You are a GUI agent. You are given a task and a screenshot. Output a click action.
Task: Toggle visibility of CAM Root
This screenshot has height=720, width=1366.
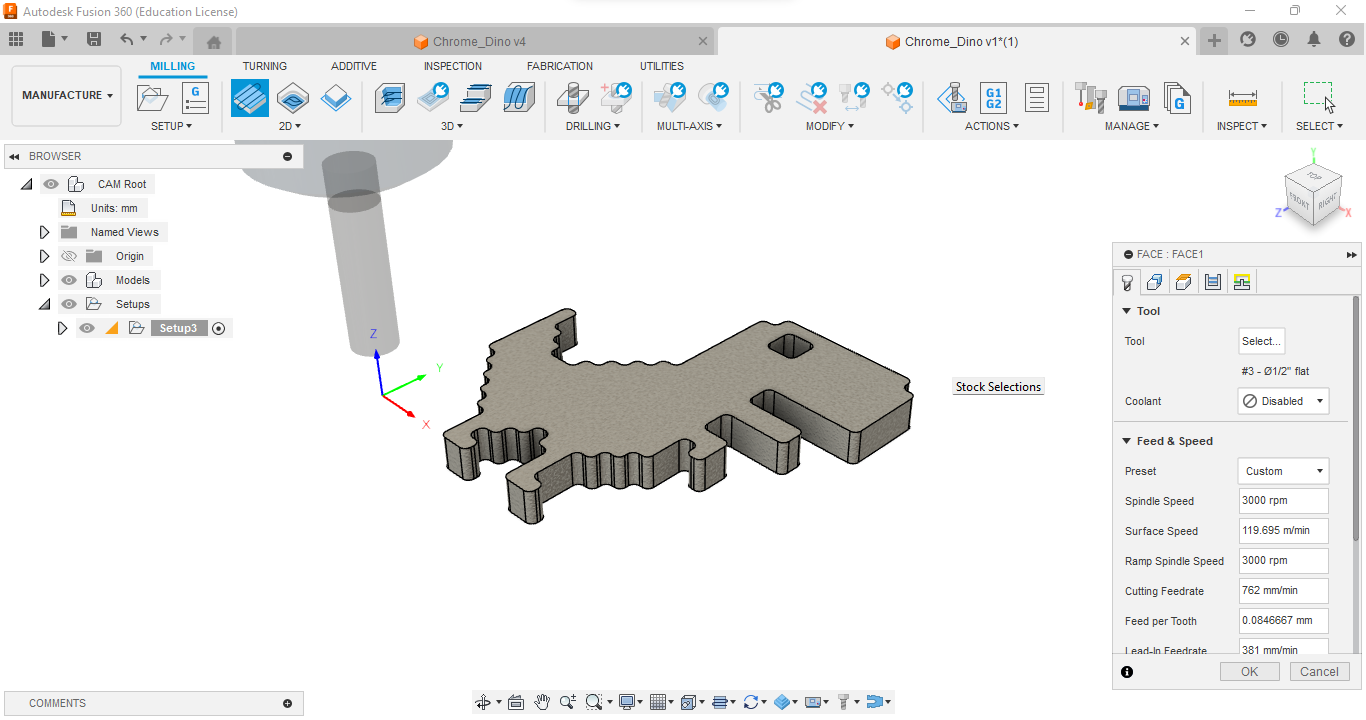tap(50, 184)
